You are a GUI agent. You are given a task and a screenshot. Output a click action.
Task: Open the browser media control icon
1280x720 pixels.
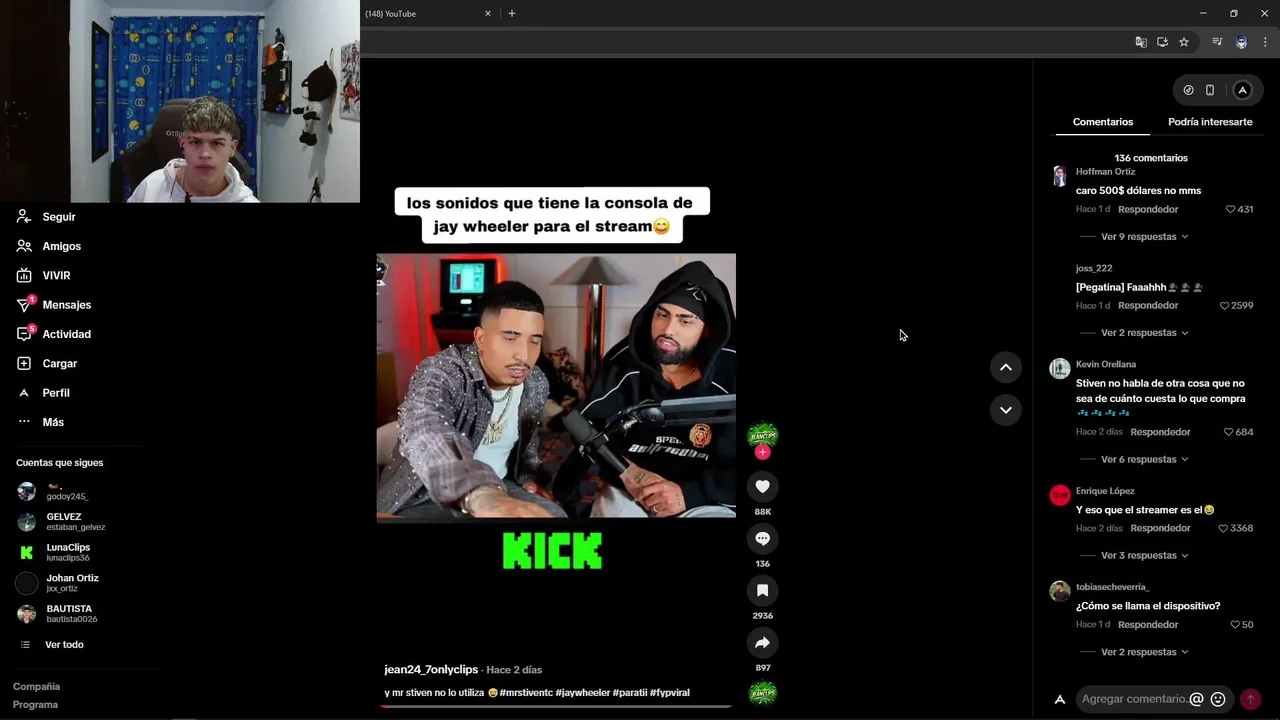[x=1217, y=42]
